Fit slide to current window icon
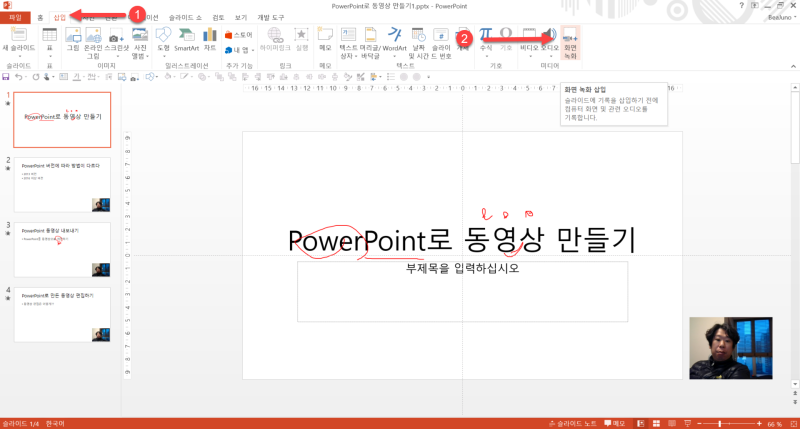The image size is (800, 429). coord(793,424)
